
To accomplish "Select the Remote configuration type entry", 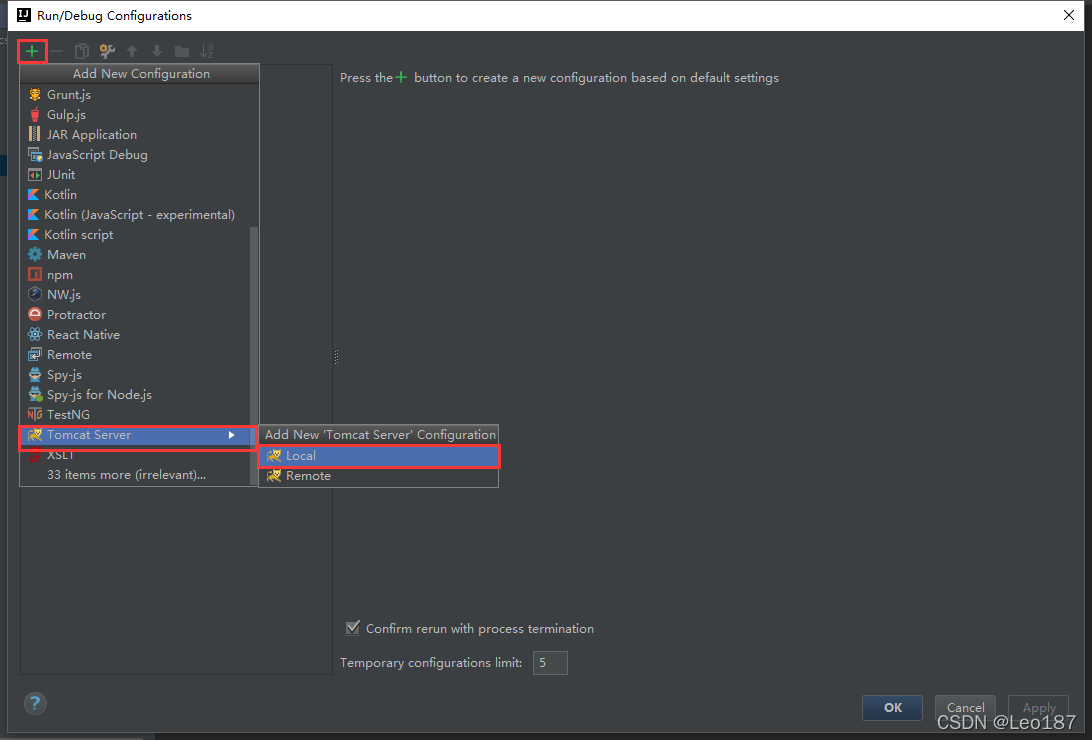I will pyautogui.click(x=136, y=355).
